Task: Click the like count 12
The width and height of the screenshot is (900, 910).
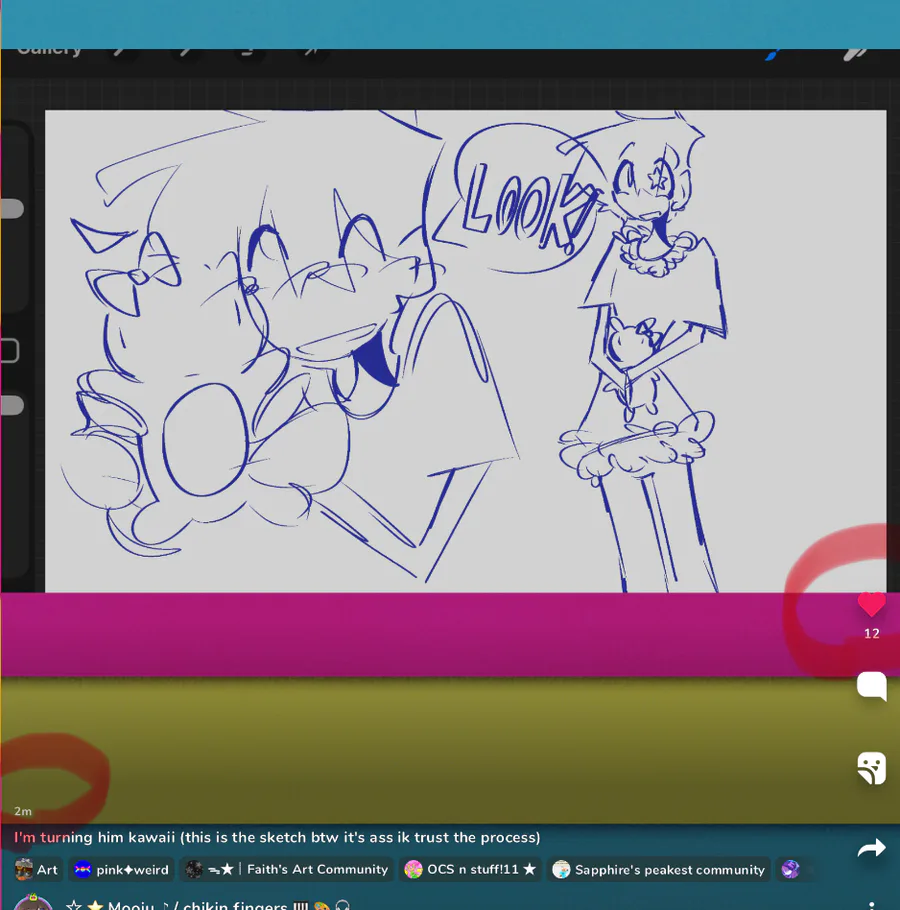Action: pos(871,634)
